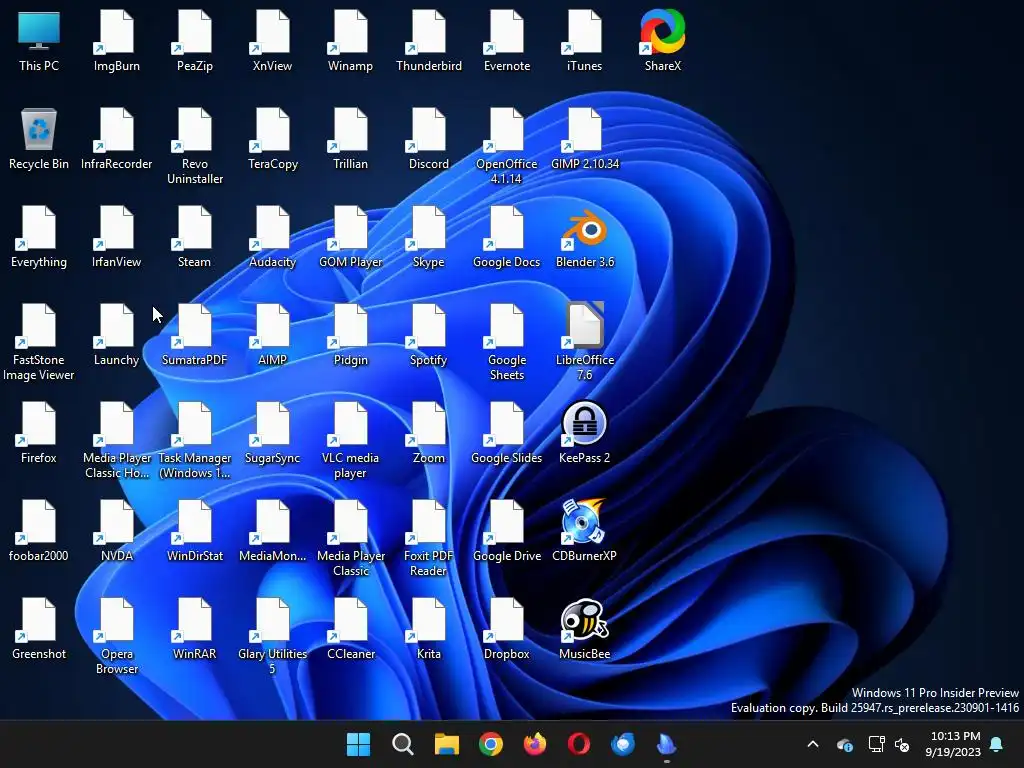This screenshot has width=1024, height=768.
Task: Select the Everything shortcut
Action: [x=39, y=236]
